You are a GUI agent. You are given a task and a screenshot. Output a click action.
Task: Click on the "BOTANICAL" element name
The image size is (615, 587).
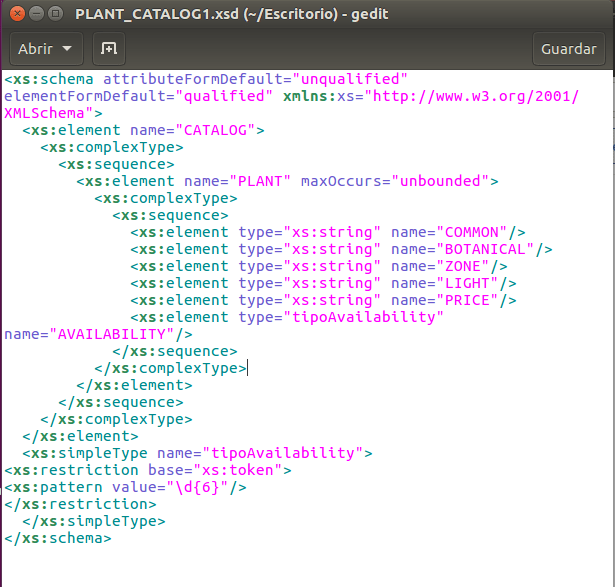click(x=487, y=249)
